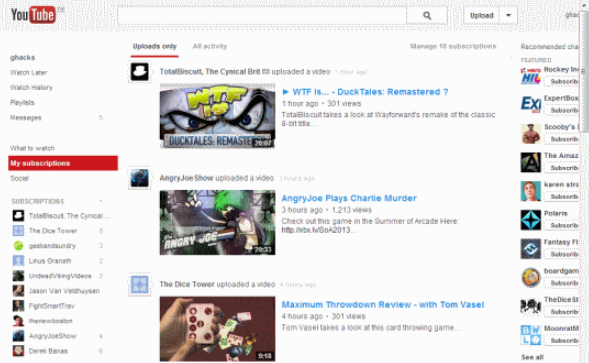Open the Upload dropdown arrow
This screenshot has height=363, width=589.
(x=508, y=15)
